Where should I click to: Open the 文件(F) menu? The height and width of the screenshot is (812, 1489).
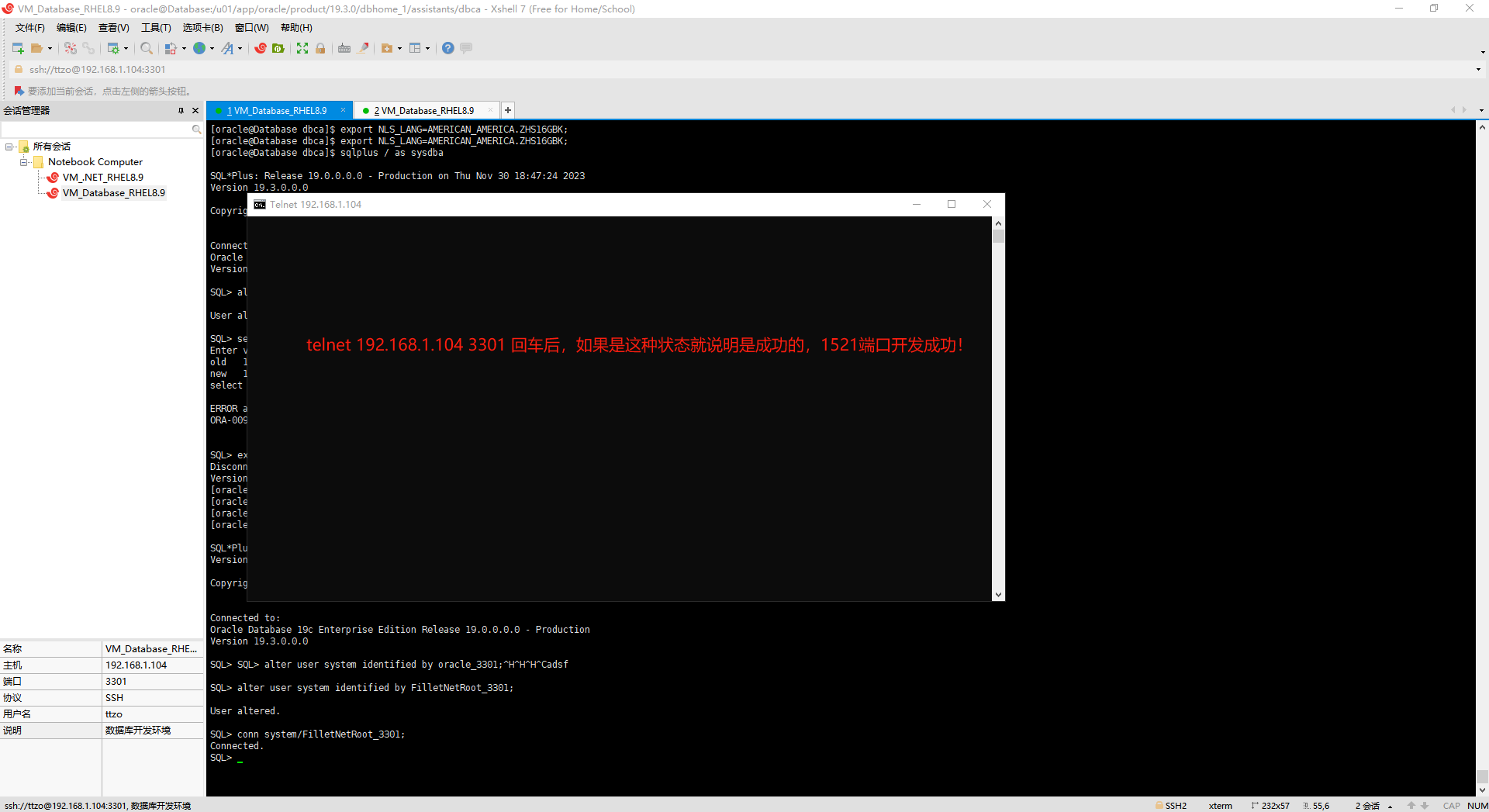29,28
